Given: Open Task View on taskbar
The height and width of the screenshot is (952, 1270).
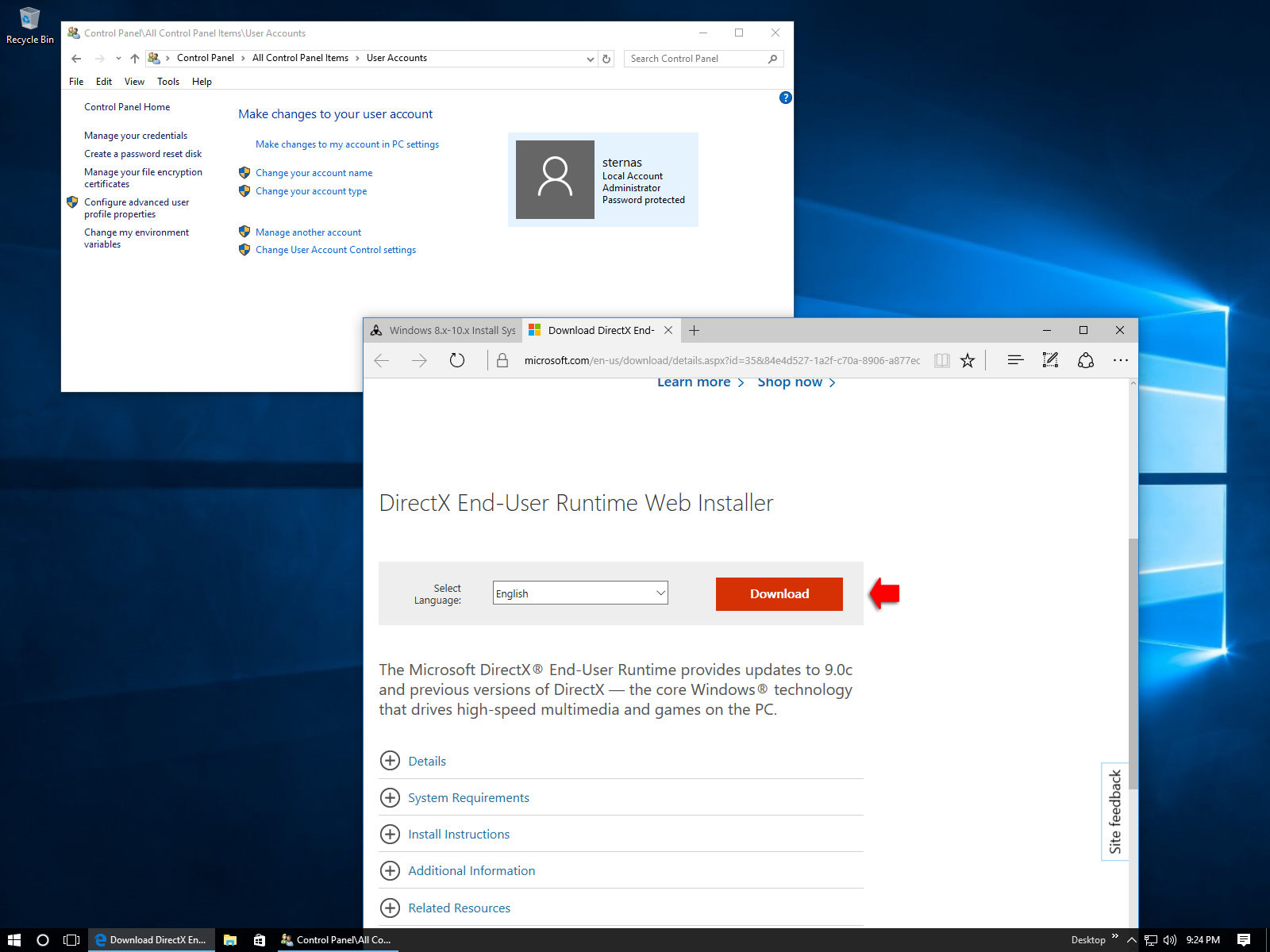Looking at the screenshot, I should click(71, 940).
